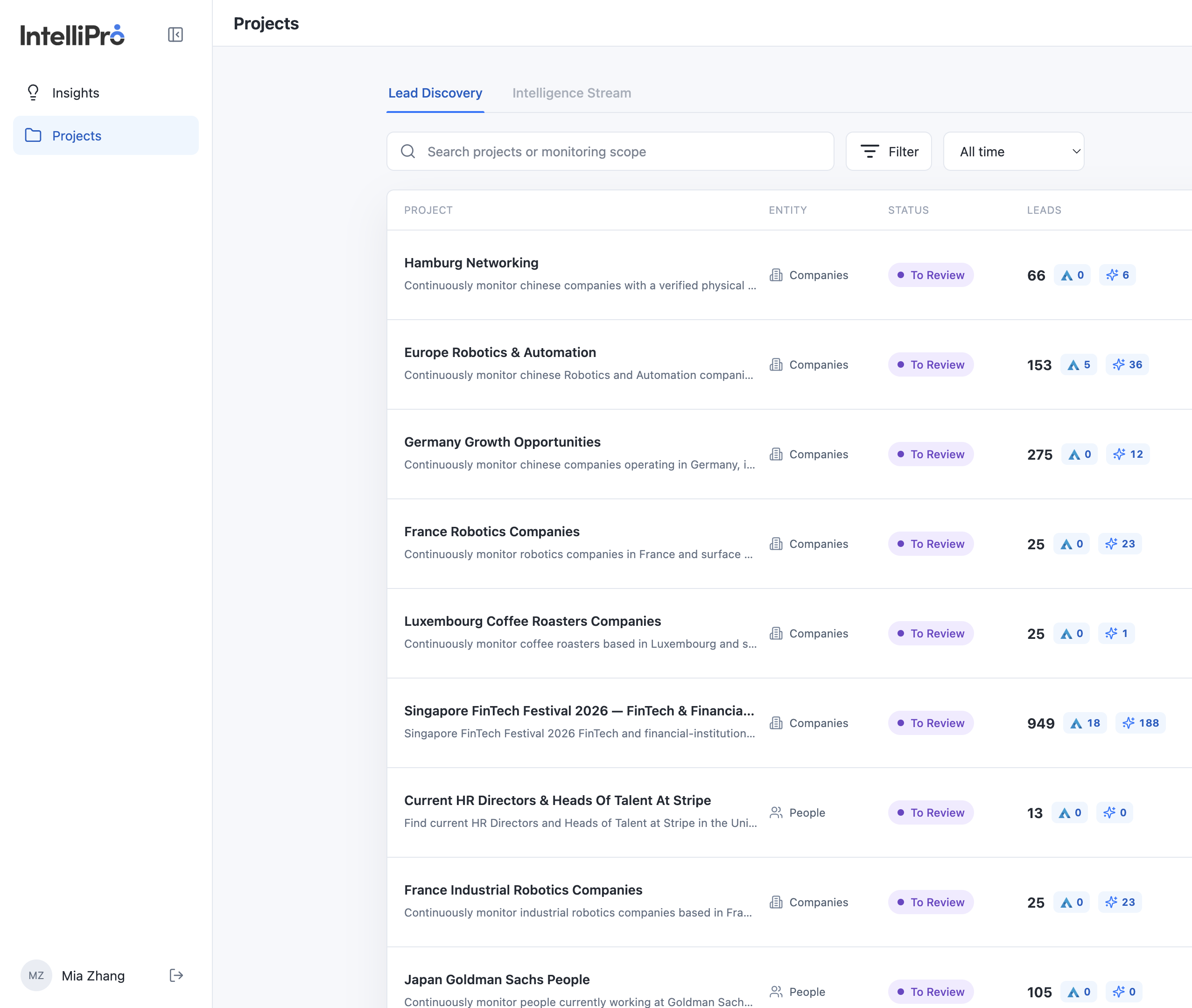Click the IntelliPro logo
This screenshot has width=1192, height=1008.
point(72,35)
